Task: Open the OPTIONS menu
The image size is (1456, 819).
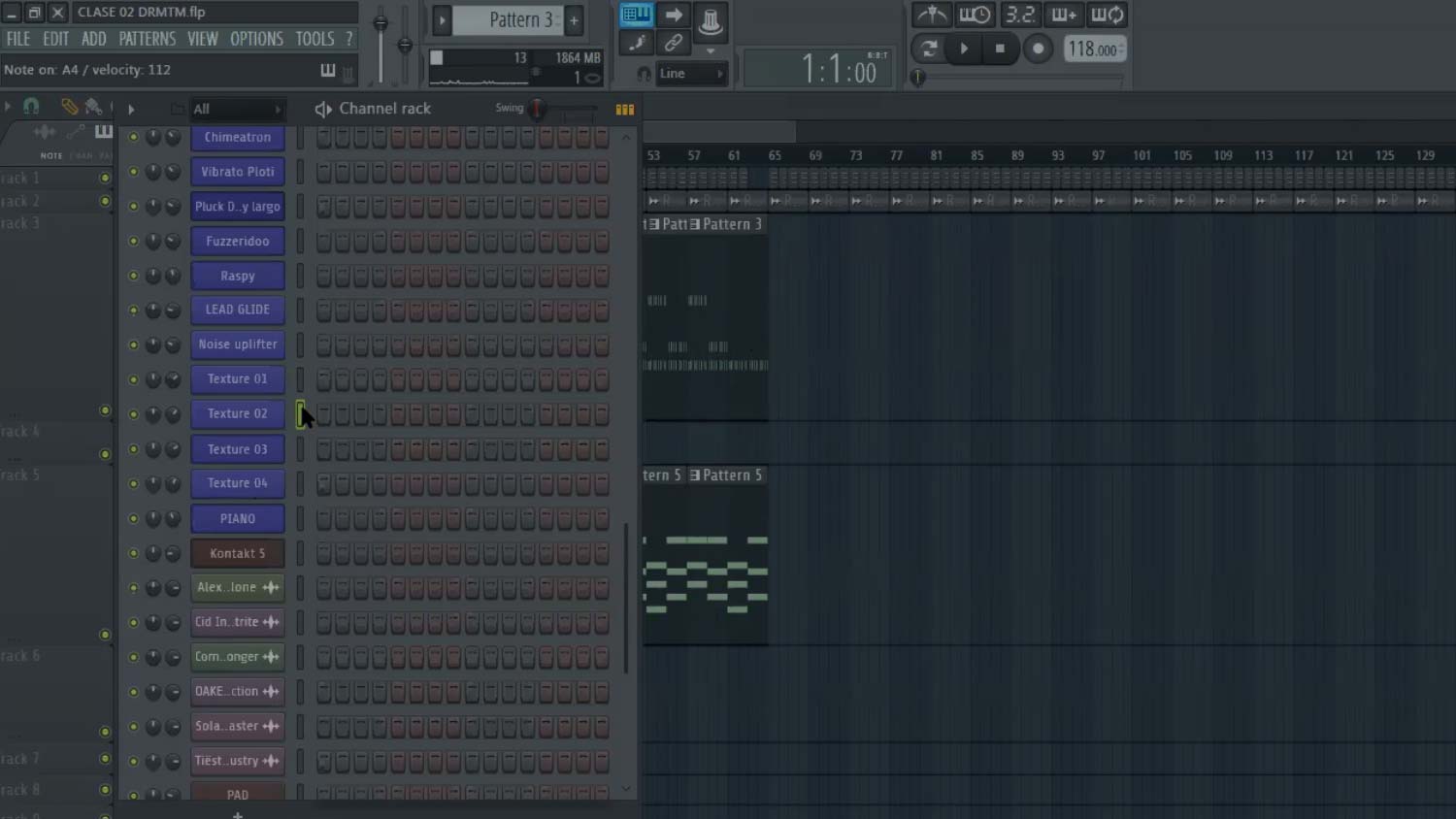Action: tap(256, 39)
